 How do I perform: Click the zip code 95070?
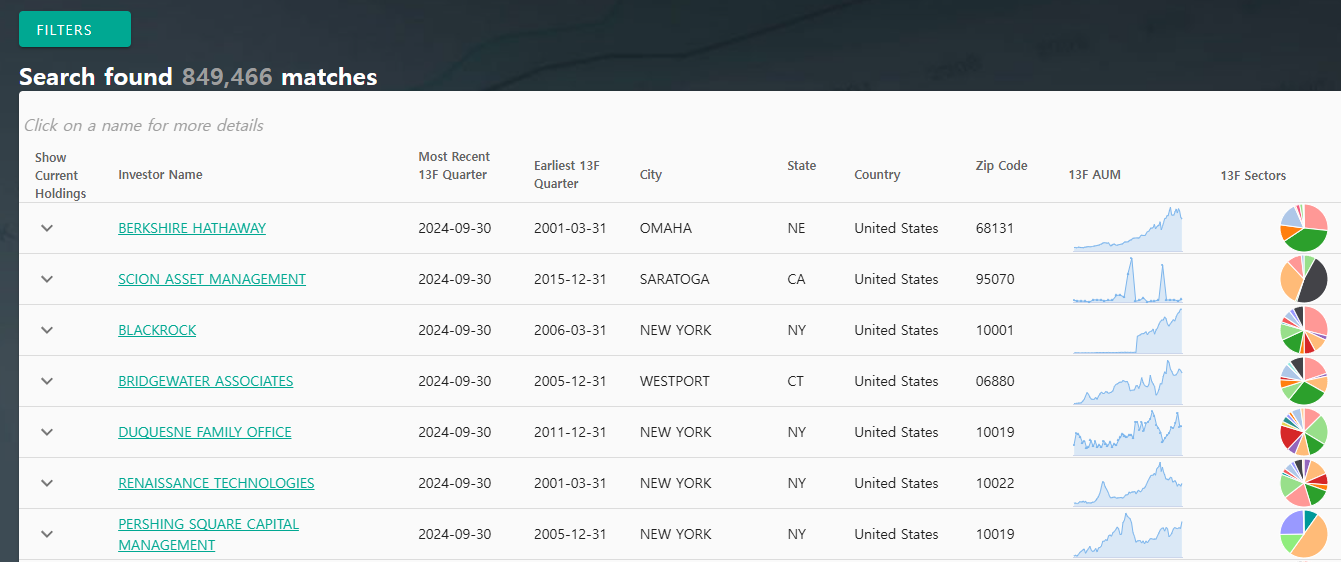pyautogui.click(x=995, y=279)
